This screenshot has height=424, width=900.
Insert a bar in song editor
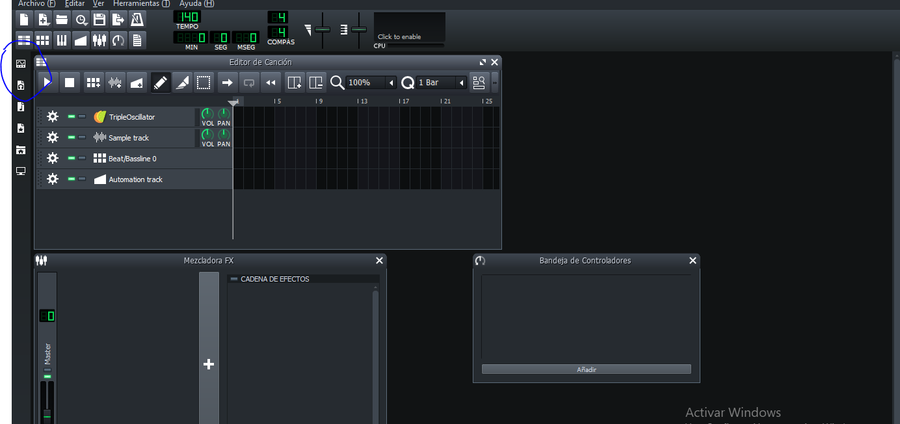pos(294,83)
